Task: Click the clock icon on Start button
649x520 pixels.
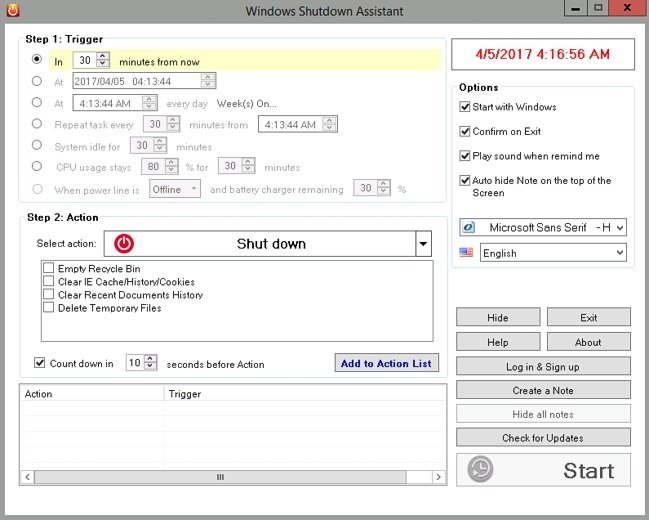Action: point(480,469)
